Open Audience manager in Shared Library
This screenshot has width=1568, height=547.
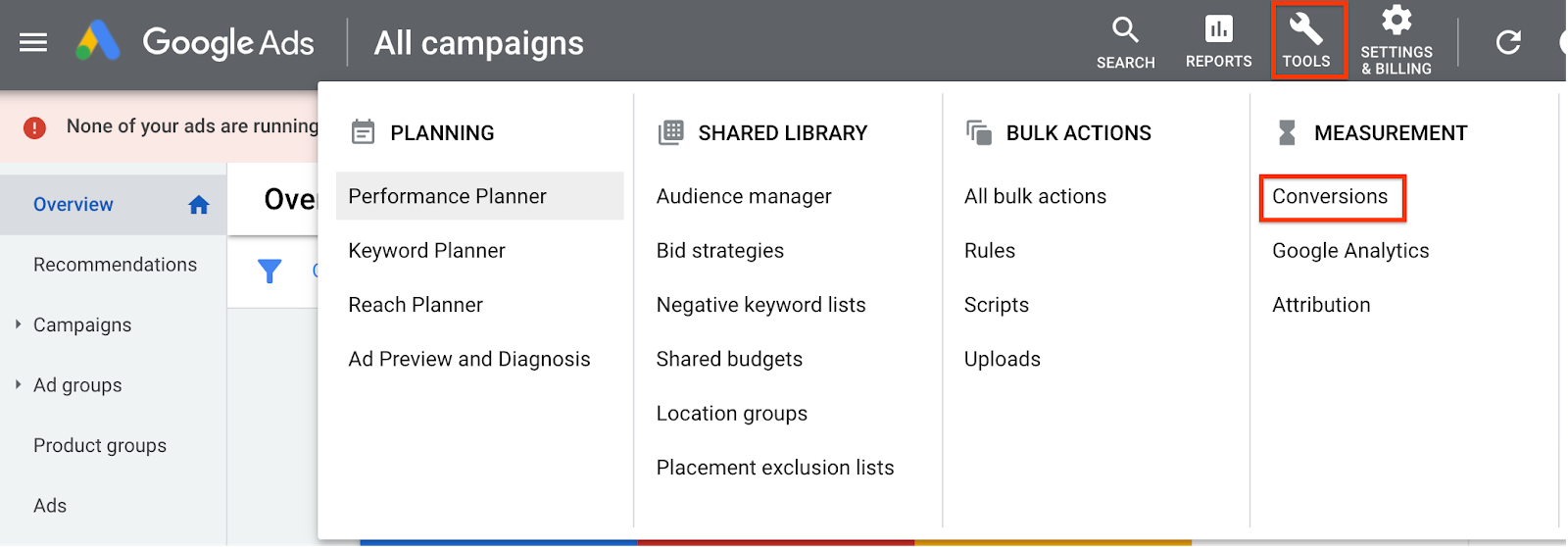click(x=744, y=196)
